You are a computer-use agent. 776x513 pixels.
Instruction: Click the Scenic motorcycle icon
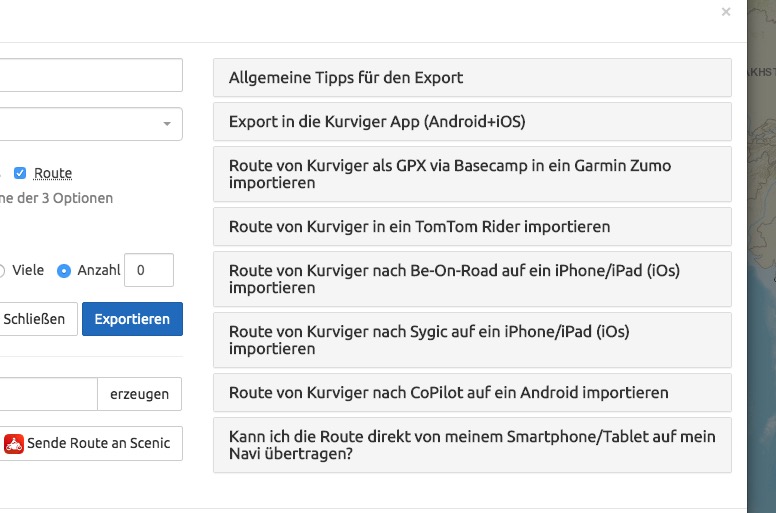[14, 443]
